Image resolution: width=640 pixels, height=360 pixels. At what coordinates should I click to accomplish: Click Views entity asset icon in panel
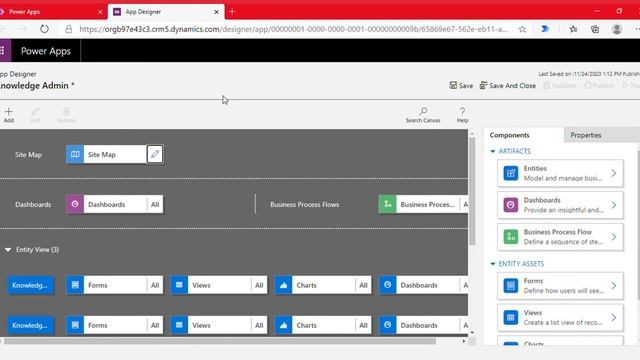point(511,318)
